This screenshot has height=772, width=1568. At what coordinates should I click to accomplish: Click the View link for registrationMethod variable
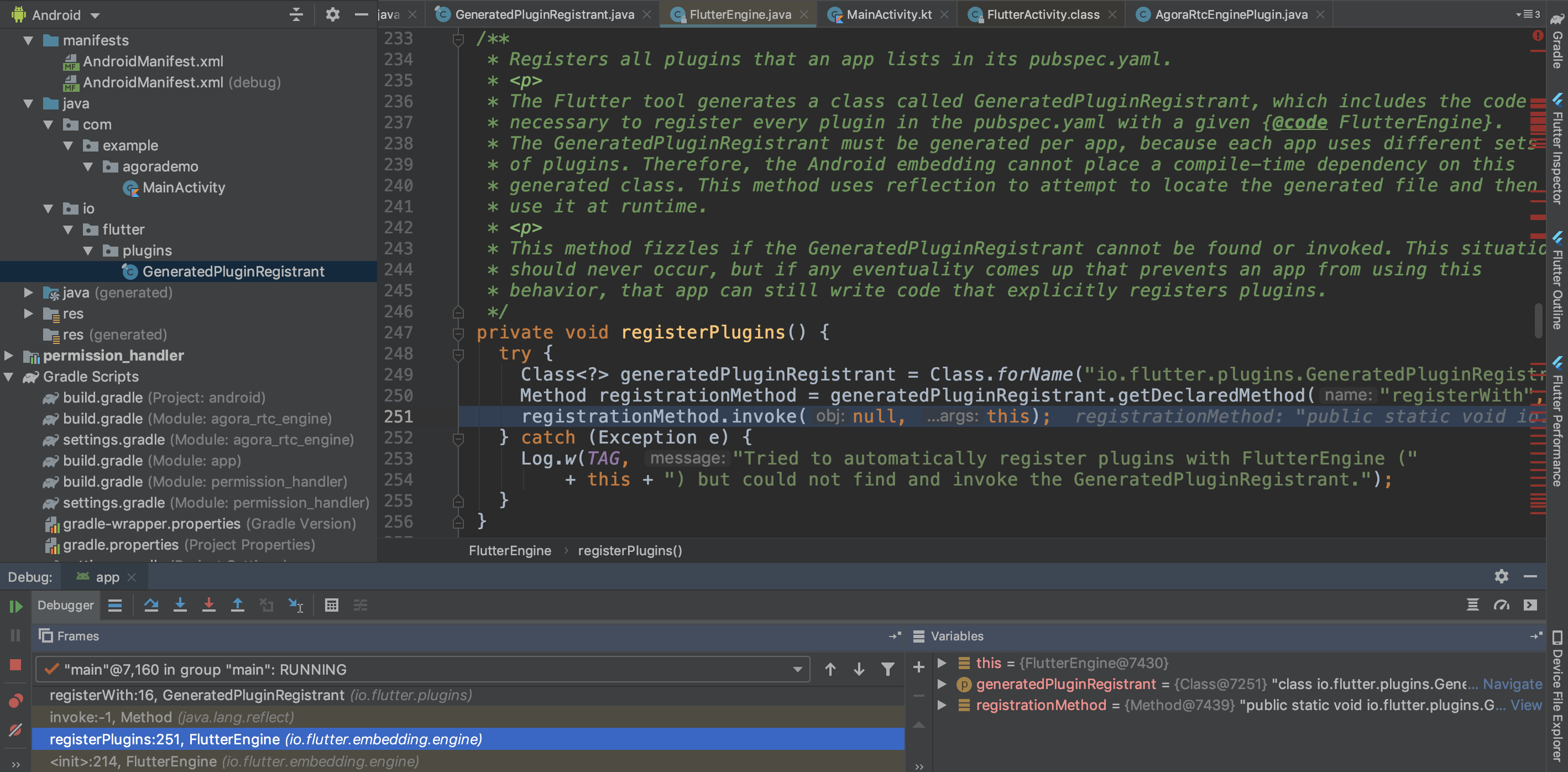(x=1528, y=705)
